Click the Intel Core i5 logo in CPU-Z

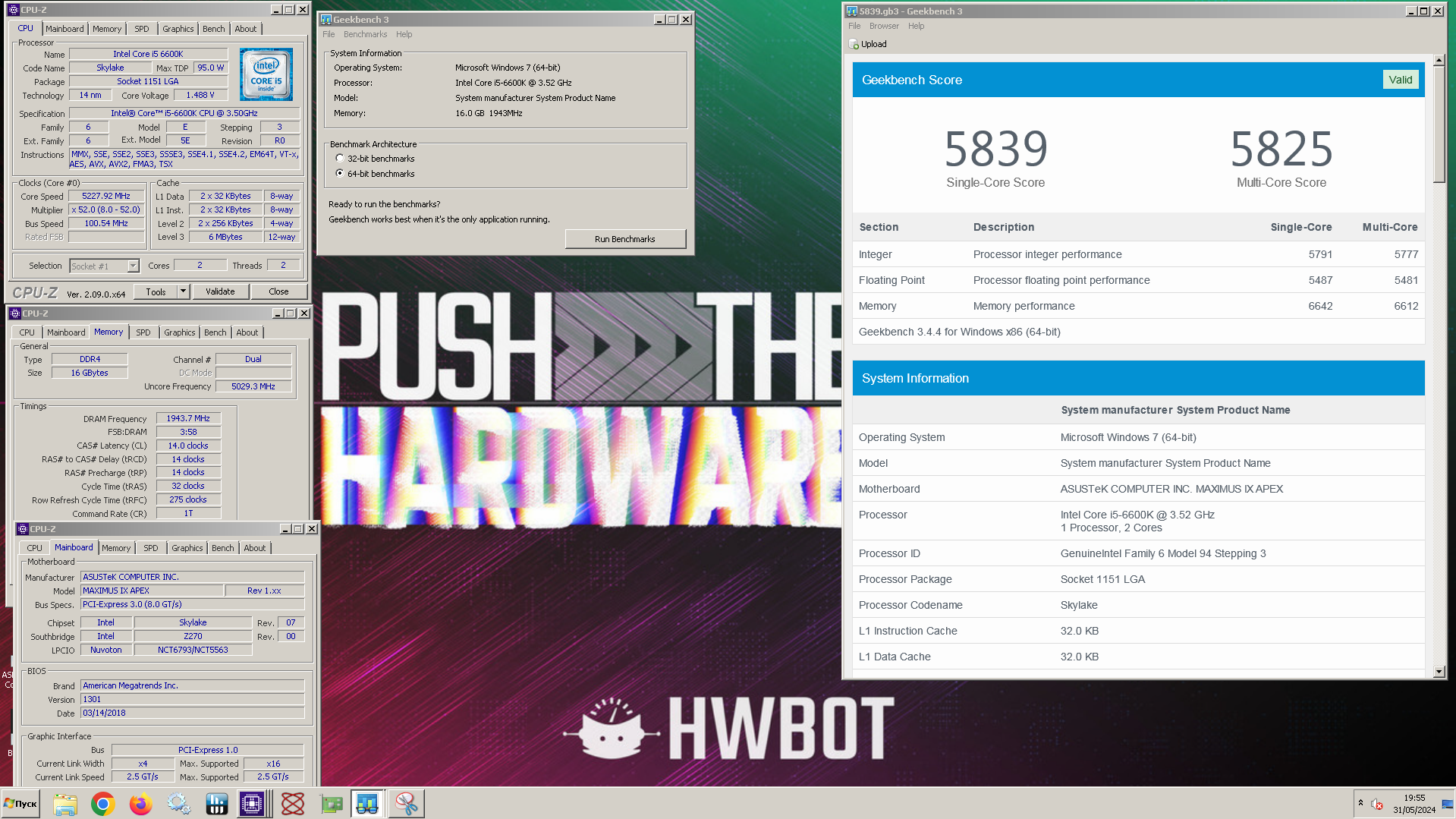tap(266, 74)
